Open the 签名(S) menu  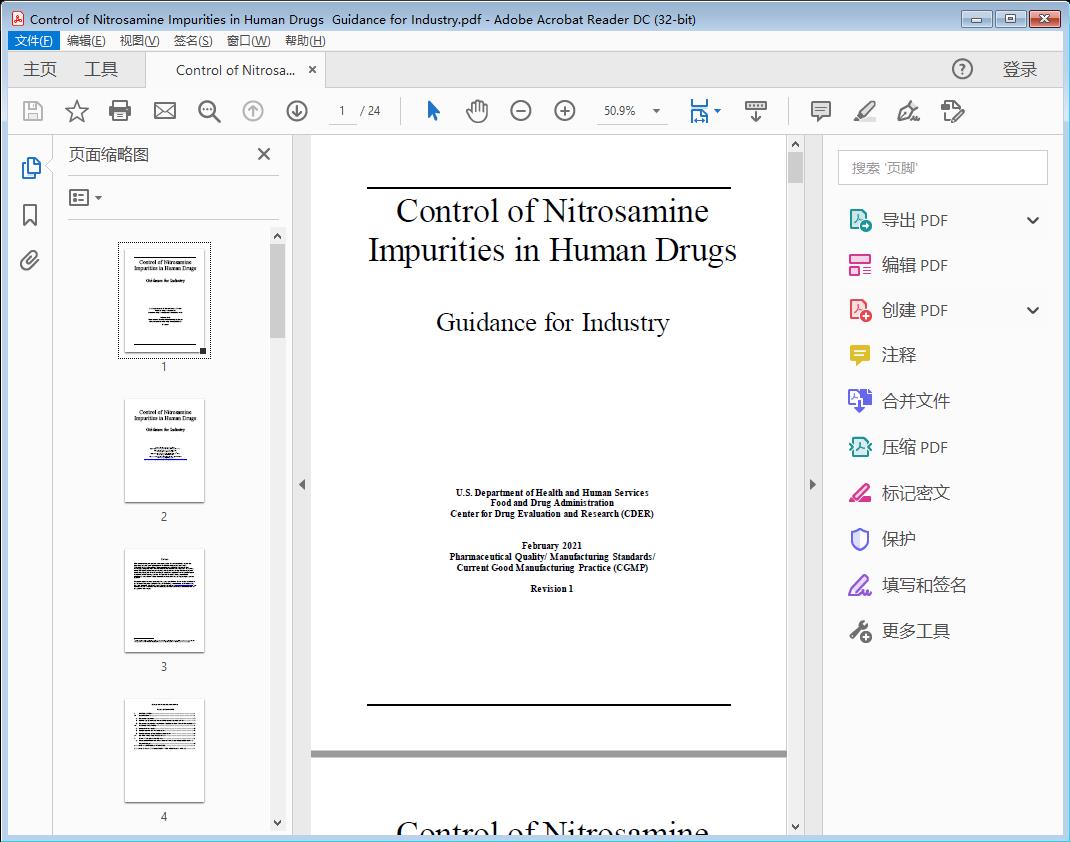[192, 41]
